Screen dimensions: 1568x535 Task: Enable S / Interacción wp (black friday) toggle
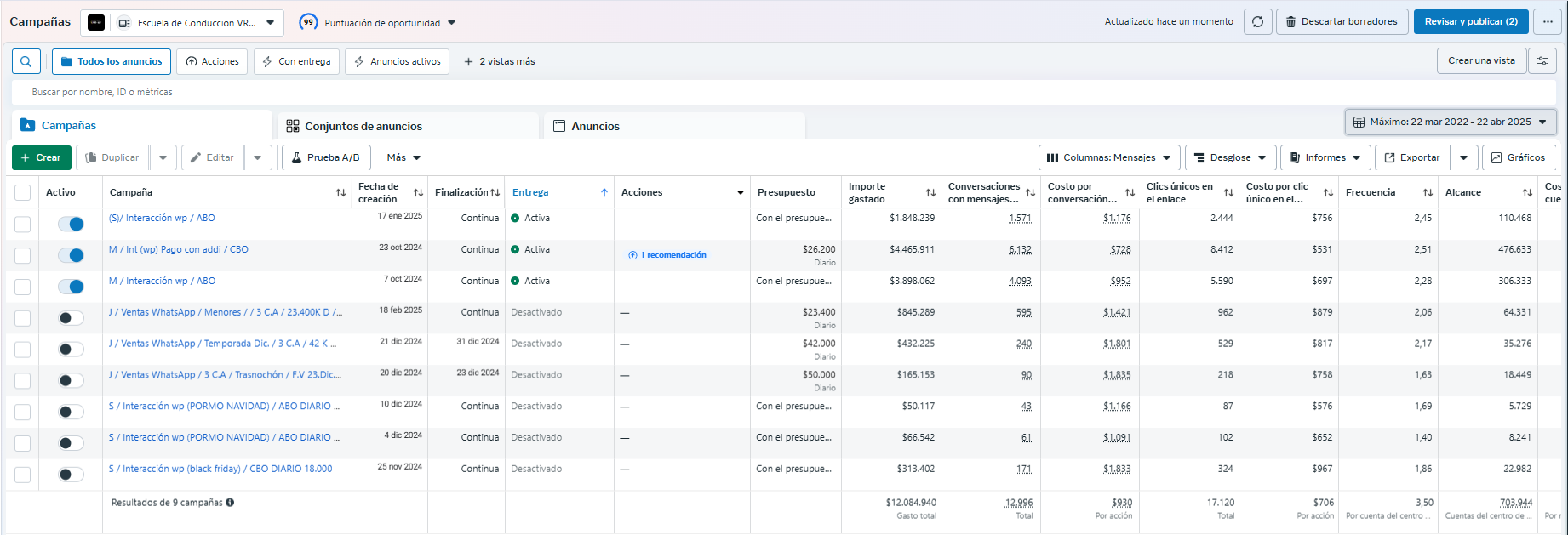tap(71, 475)
